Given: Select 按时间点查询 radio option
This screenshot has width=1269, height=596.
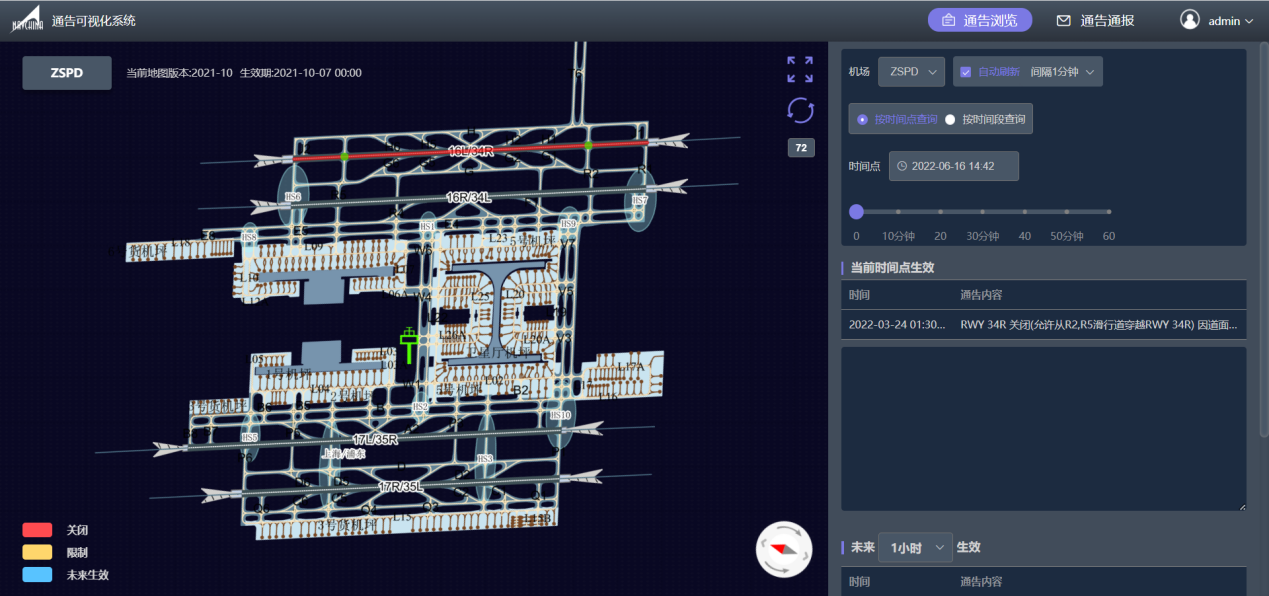Looking at the screenshot, I should pyautogui.click(x=863, y=119).
